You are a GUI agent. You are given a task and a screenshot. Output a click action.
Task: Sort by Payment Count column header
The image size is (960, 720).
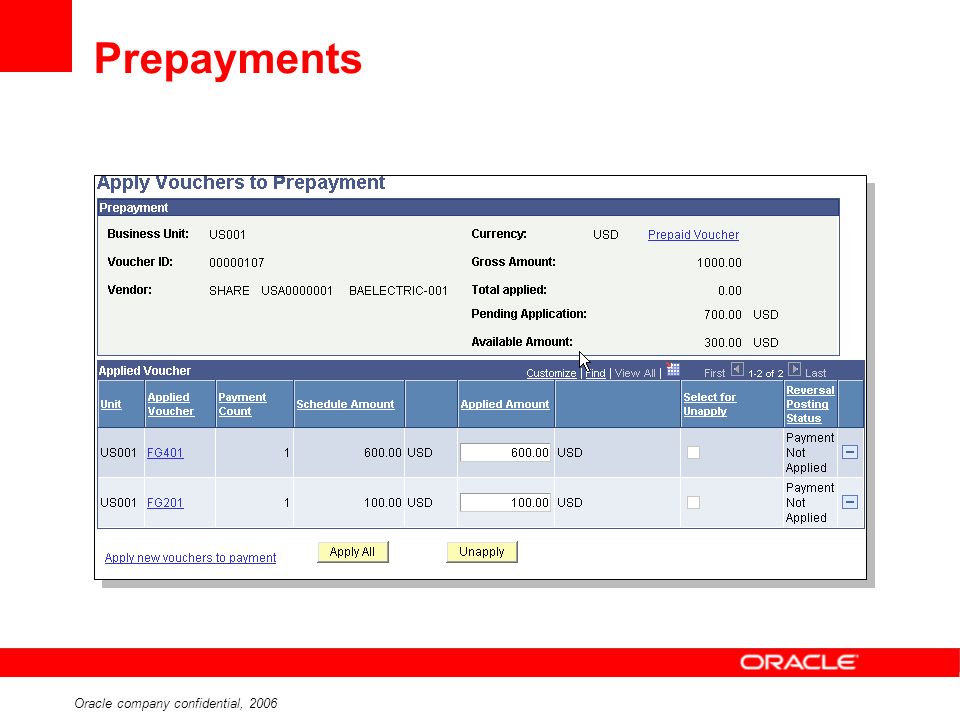[242, 404]
